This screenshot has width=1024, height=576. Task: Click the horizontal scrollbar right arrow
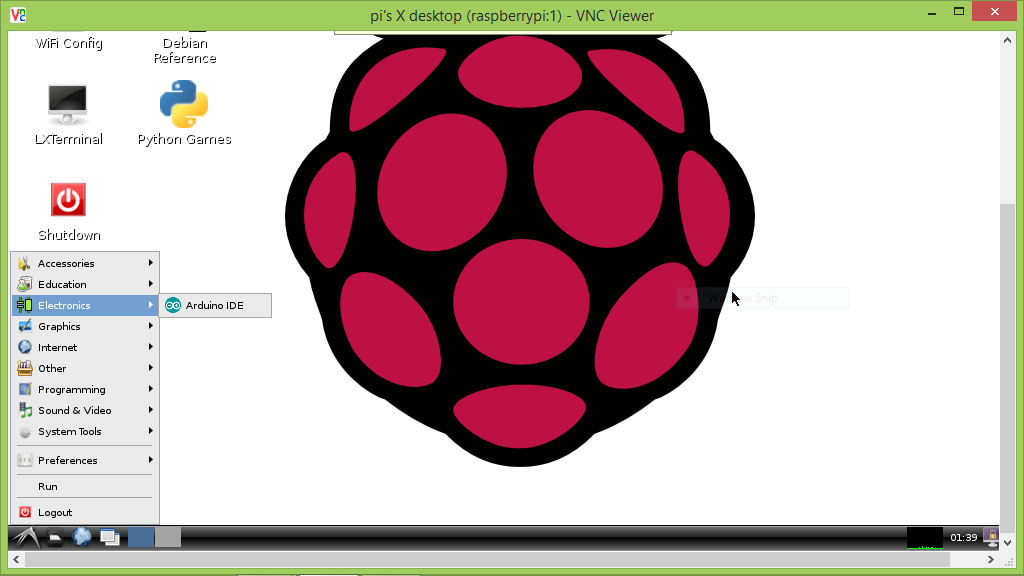(x=991, y=560)
